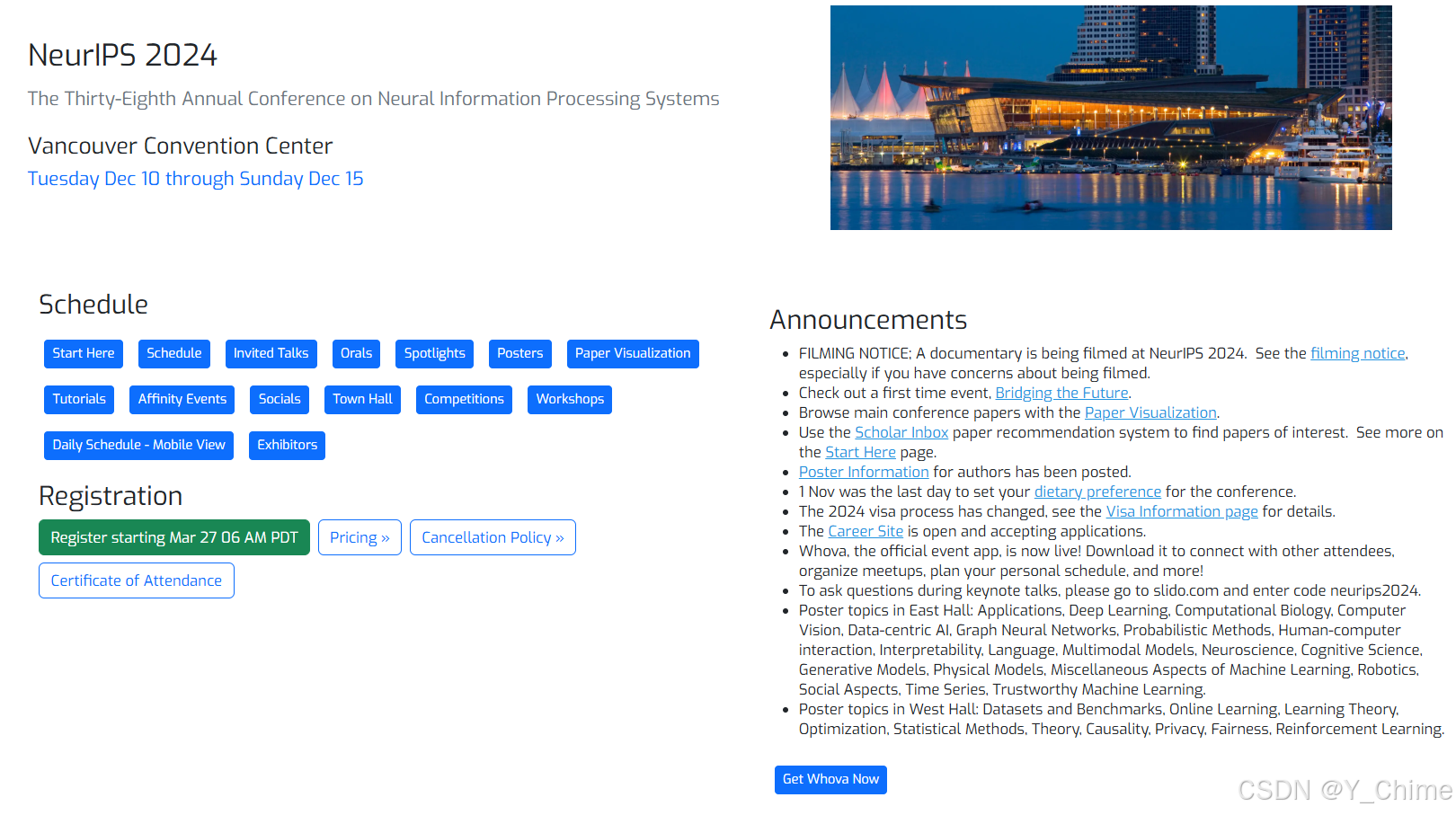Click the Registration heading
This screenshot has width=1456, height=815.
tap(111, 496)
